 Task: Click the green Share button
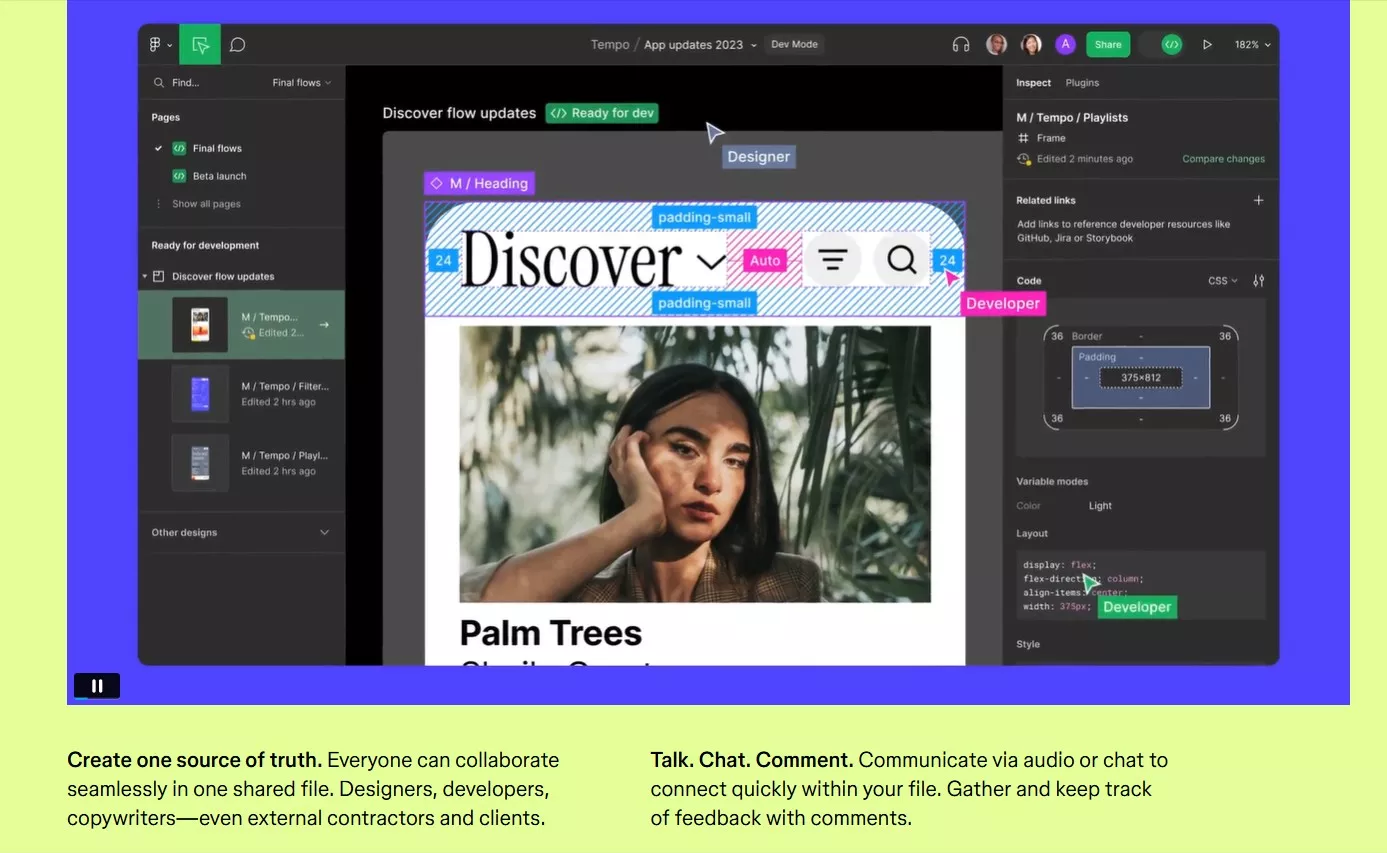click(x=1107, y=45)
